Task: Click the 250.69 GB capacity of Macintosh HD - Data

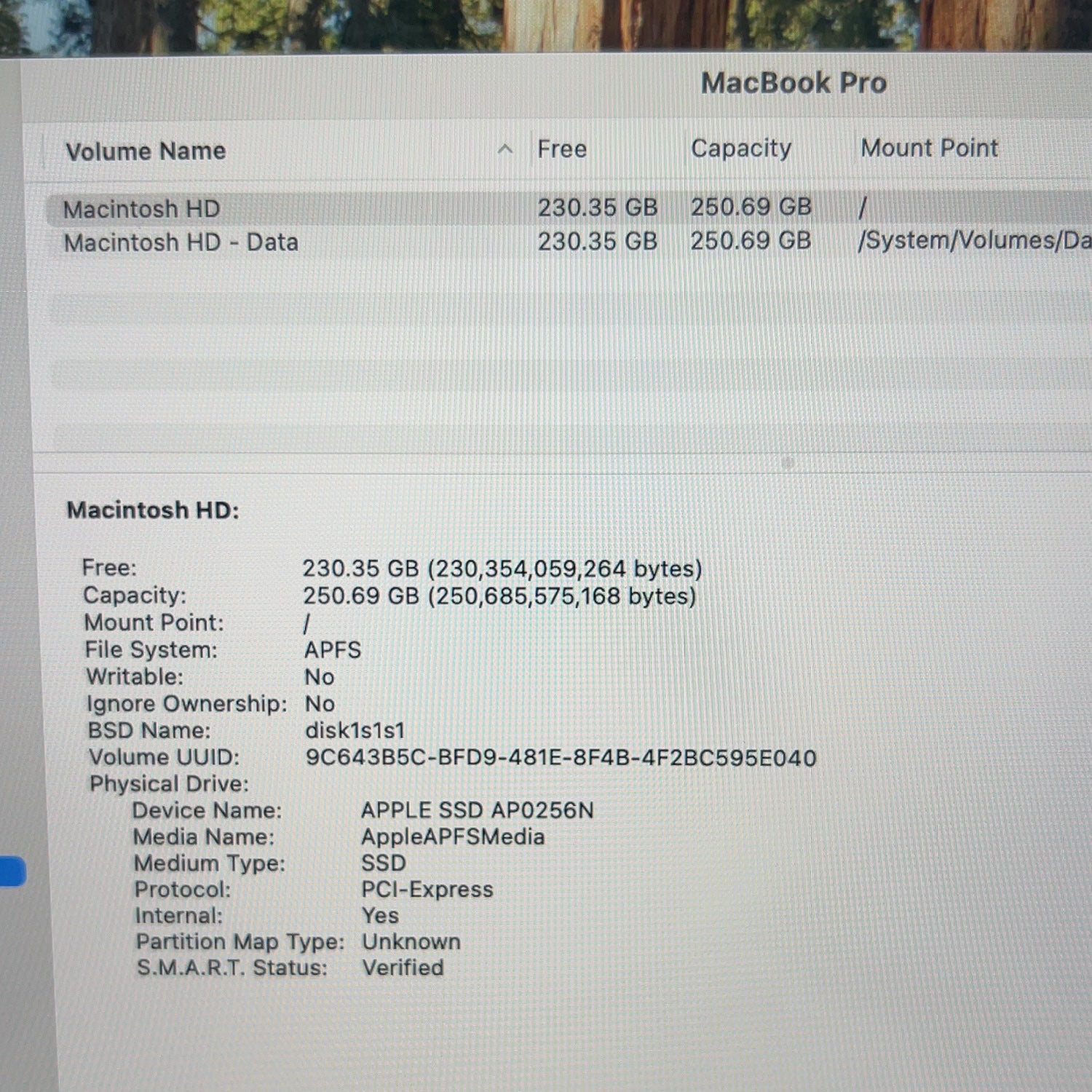Action: (x=751, y=240)
